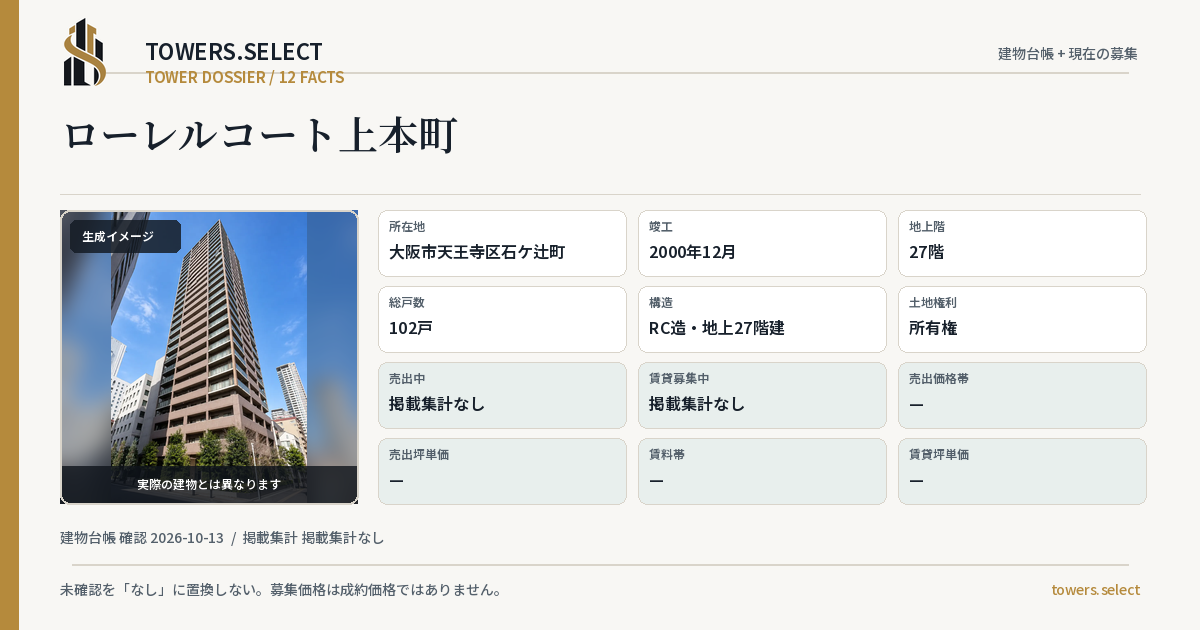Screen dimensions: 1200x630
Task: Select the 土地権利 card showing 所有権
Action: (x=1022, y=319)
